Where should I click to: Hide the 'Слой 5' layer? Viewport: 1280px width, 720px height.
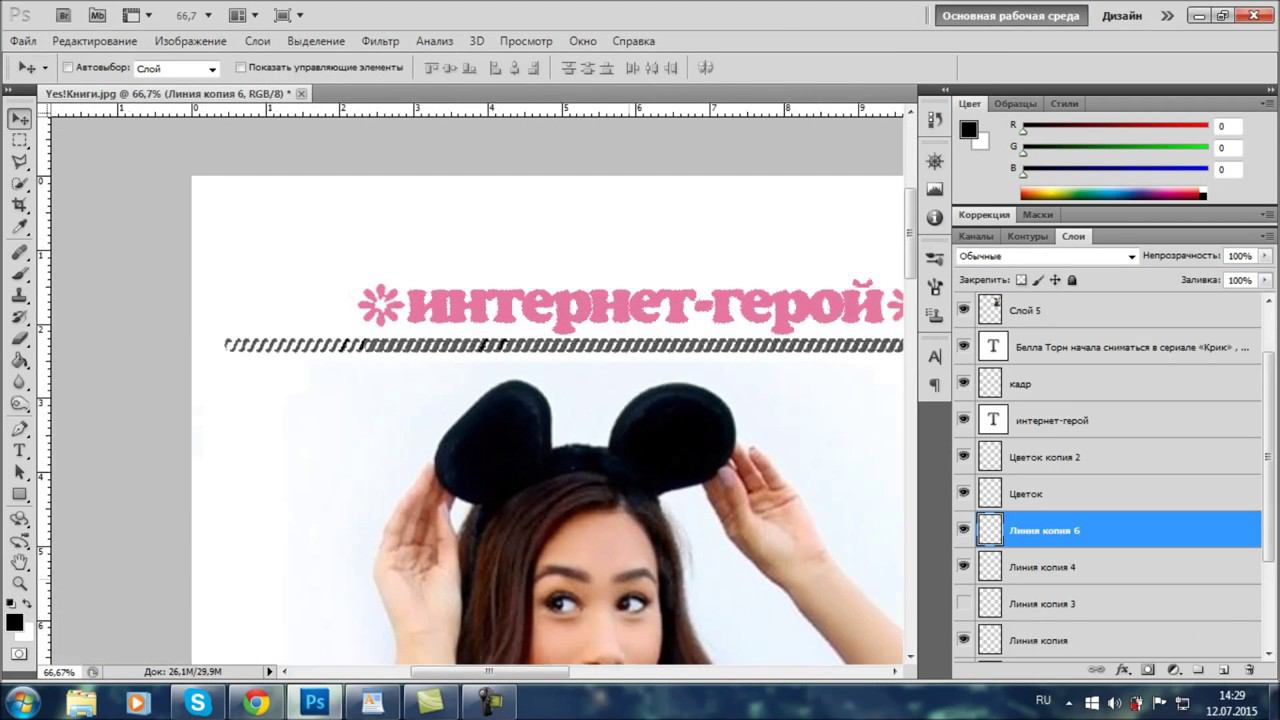[x=963, y=310]
